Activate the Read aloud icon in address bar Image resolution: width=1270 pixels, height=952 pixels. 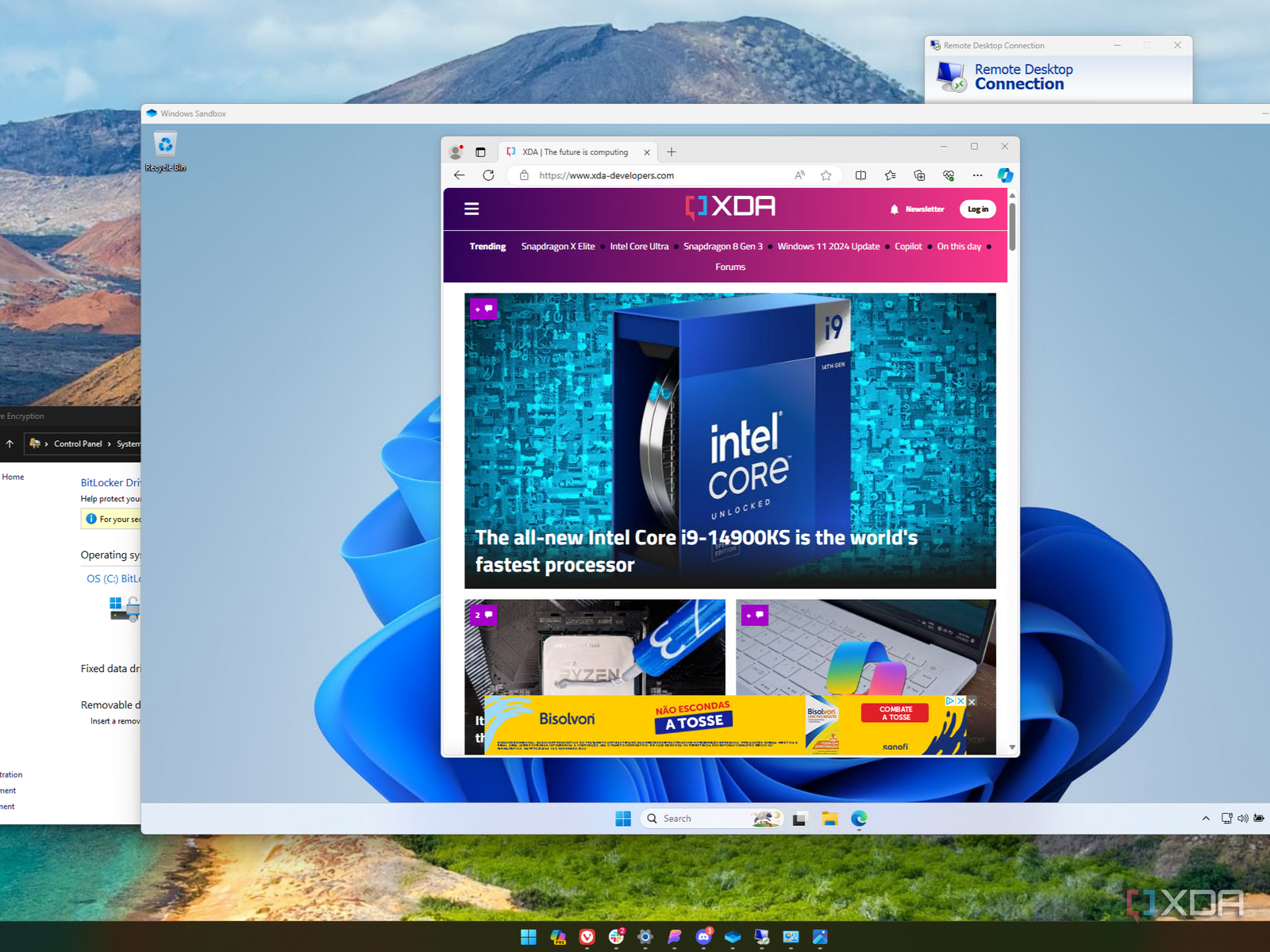(799, 175)
